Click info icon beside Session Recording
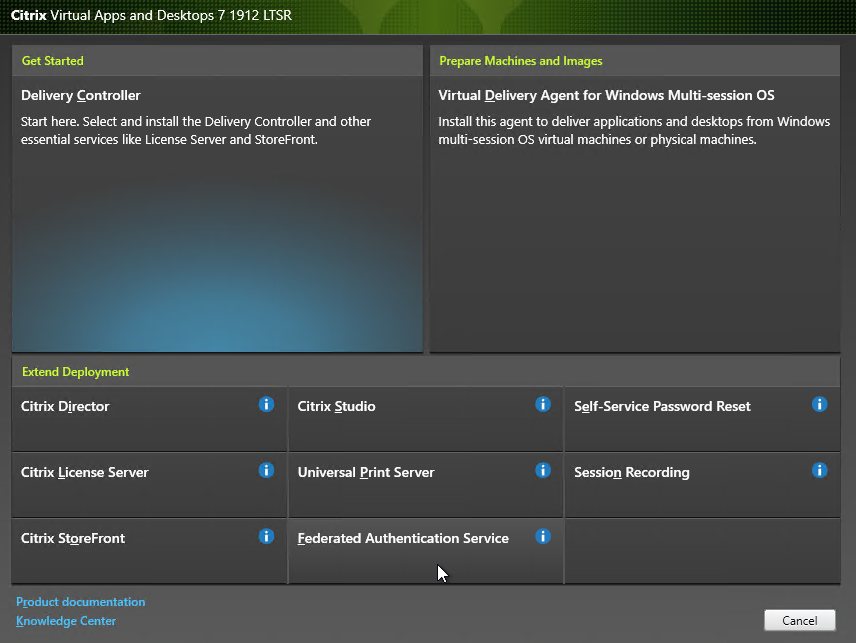Image resolution: width=856 pixels, height=643 pixels. tap(819, 470)
